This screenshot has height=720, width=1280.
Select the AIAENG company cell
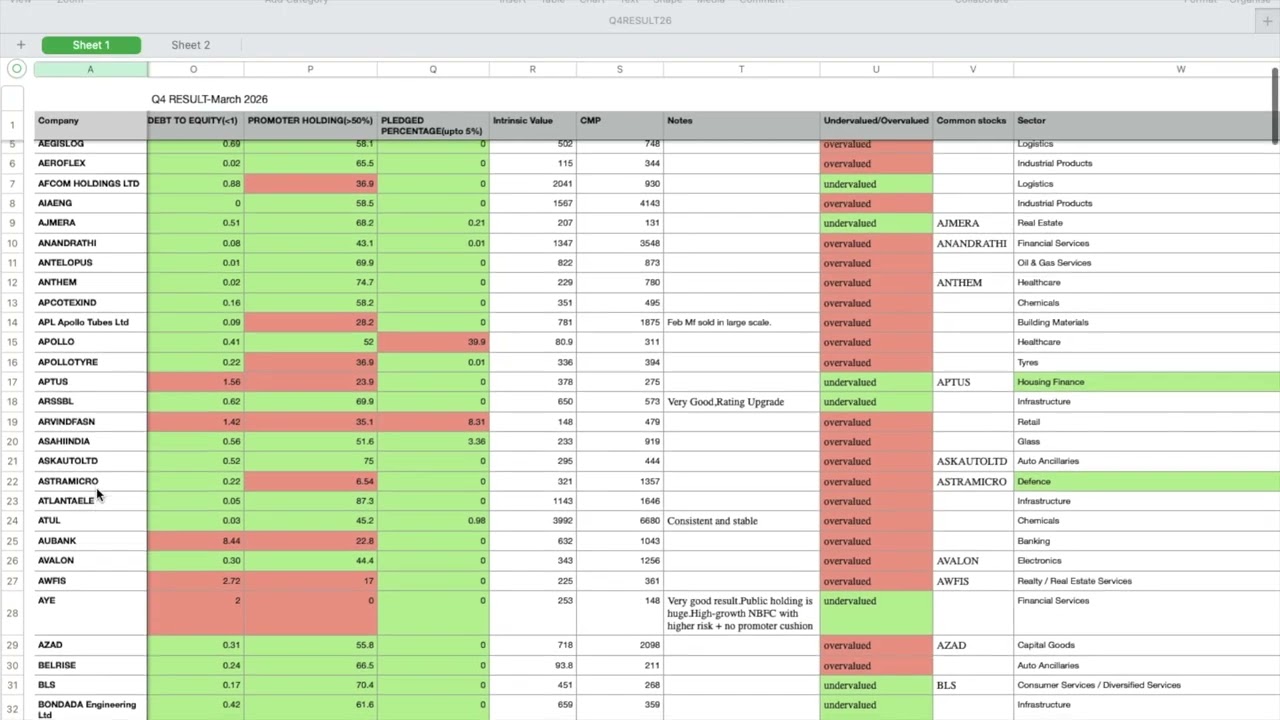[90, 203]
